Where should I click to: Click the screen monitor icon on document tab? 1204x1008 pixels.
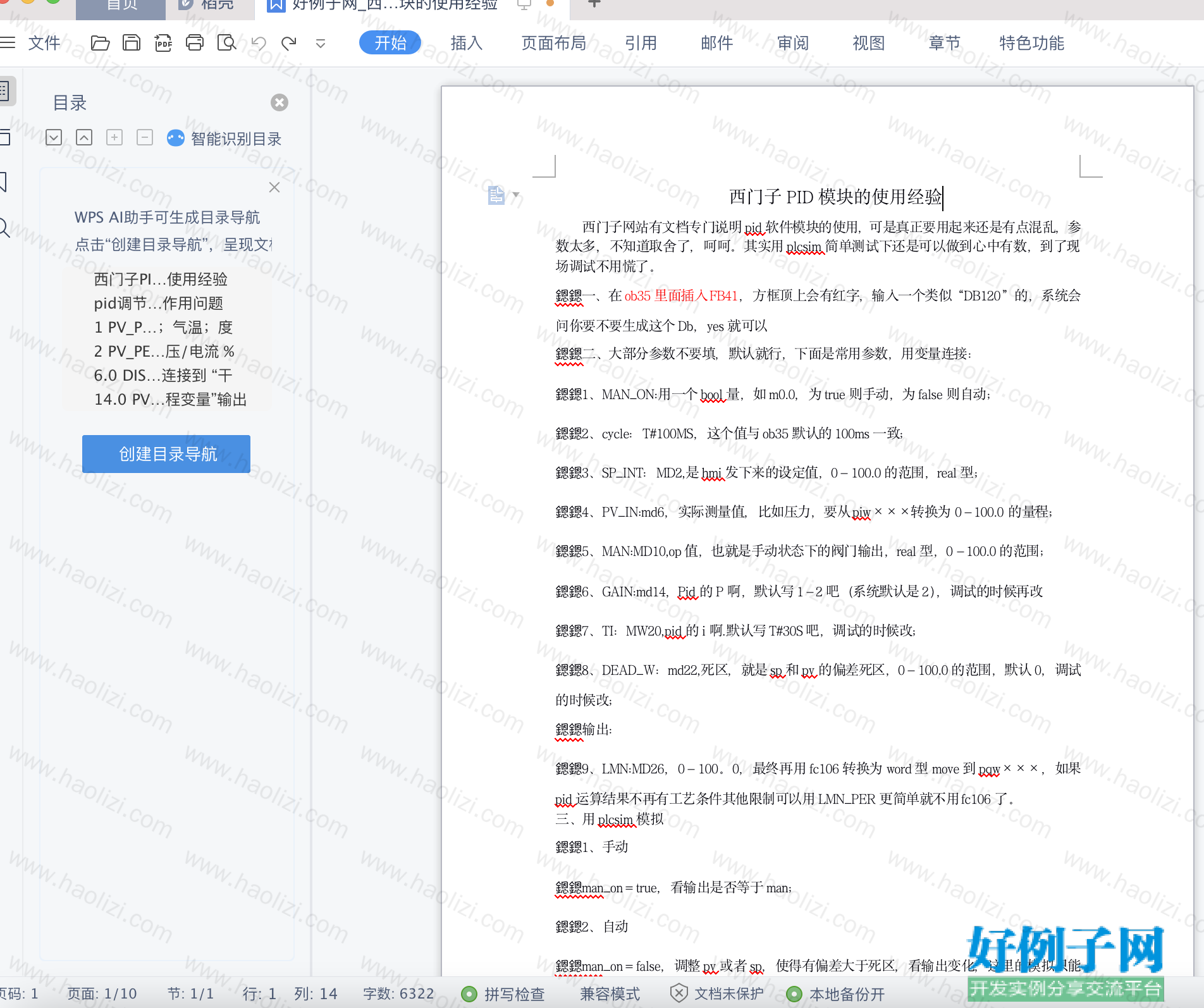click(524, 4)
